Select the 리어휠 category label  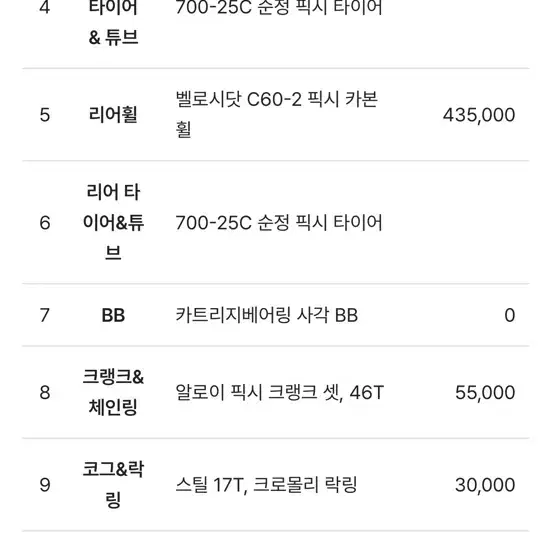pos(113,115)
